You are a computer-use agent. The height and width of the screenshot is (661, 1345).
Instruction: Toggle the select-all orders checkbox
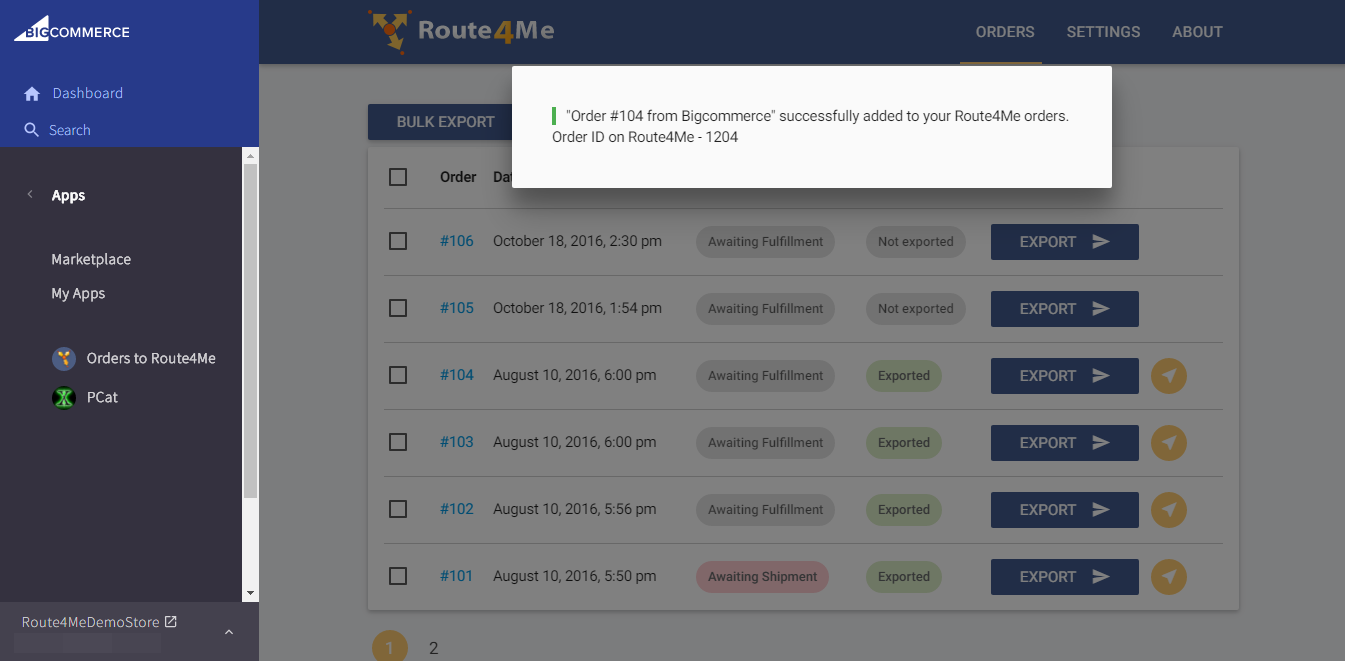(398, 177)
